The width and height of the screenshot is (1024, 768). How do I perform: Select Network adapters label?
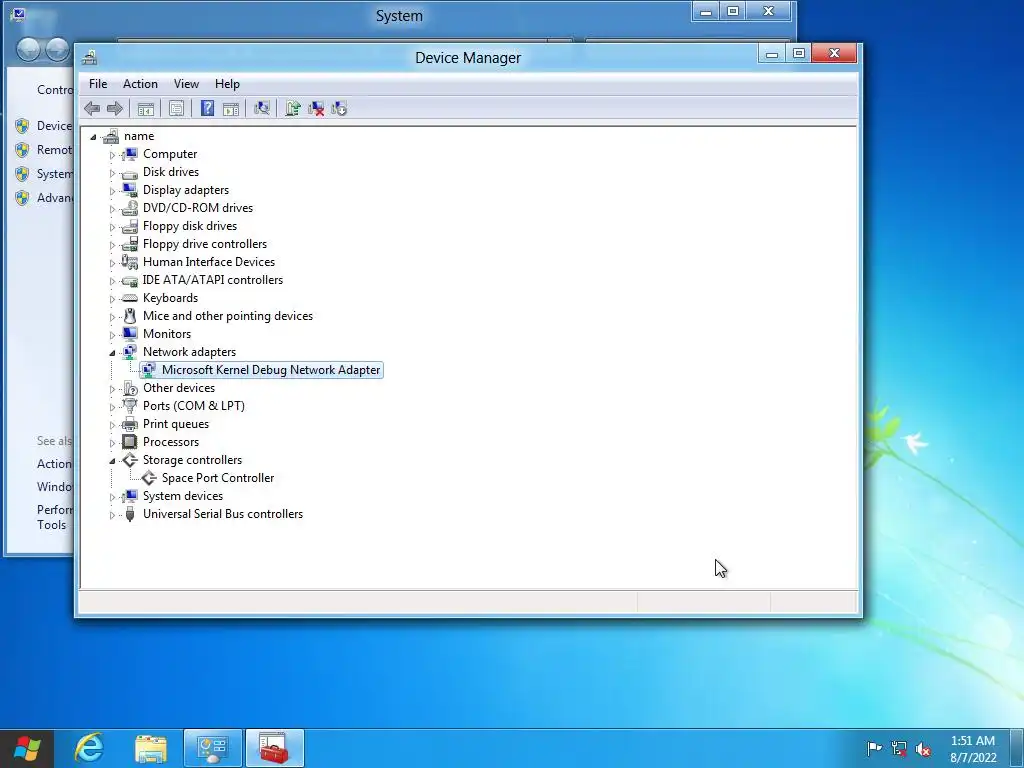(189, 352)
